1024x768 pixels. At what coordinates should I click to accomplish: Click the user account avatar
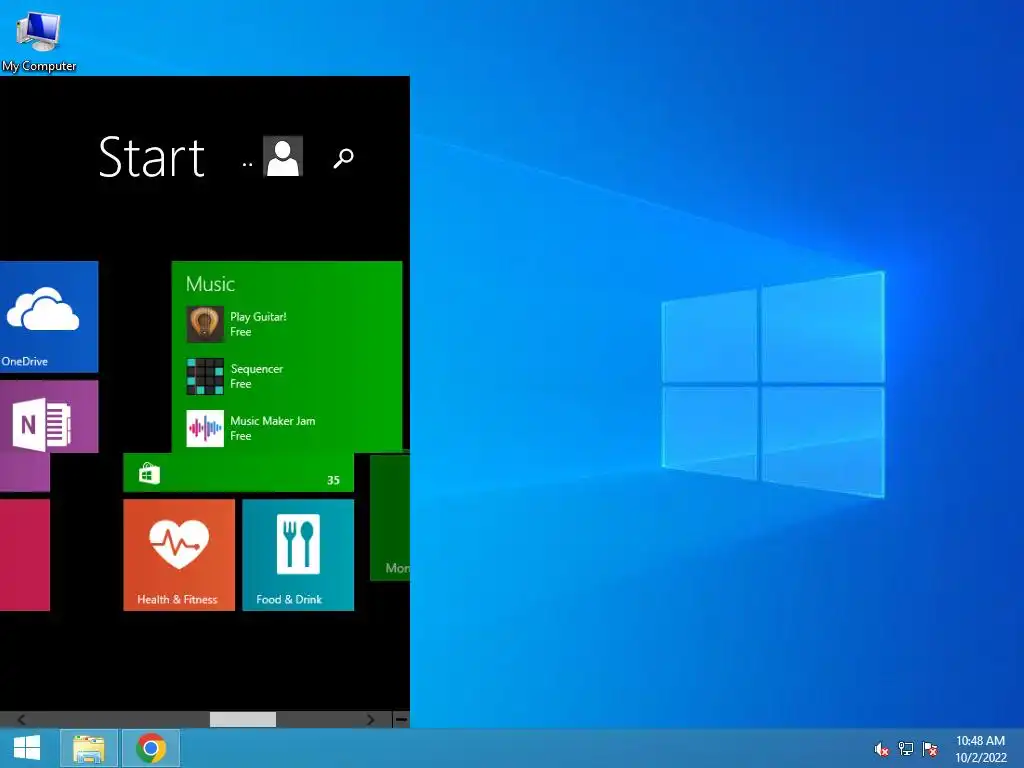tap(283, 156)
